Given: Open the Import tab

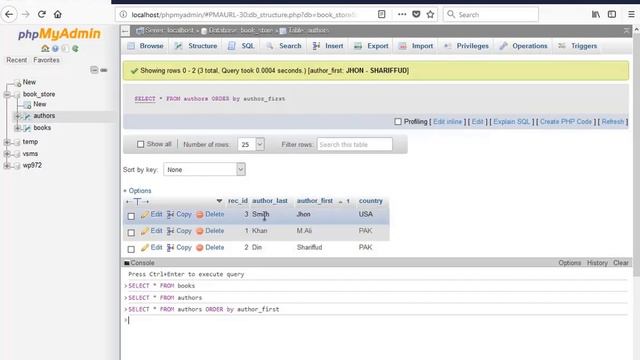Looking at the screenshot, I should point(416,46).
